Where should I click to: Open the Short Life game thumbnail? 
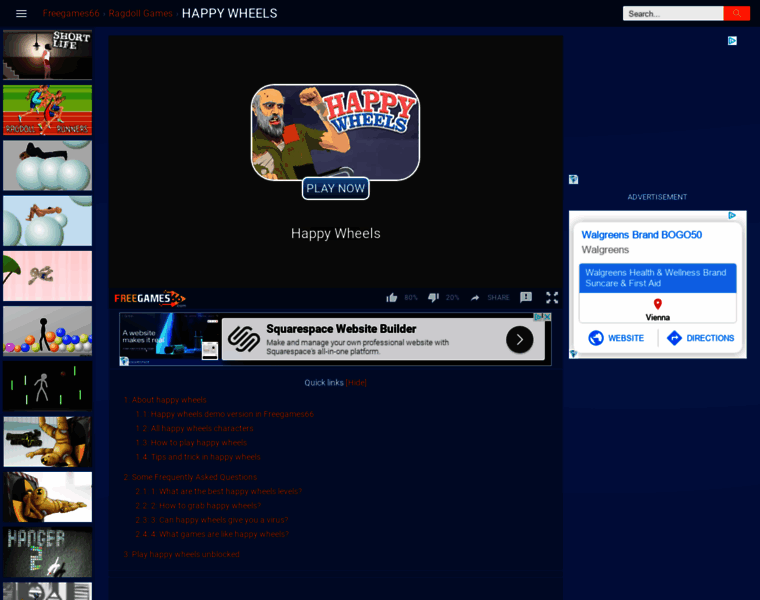click(x=48, y=55)
